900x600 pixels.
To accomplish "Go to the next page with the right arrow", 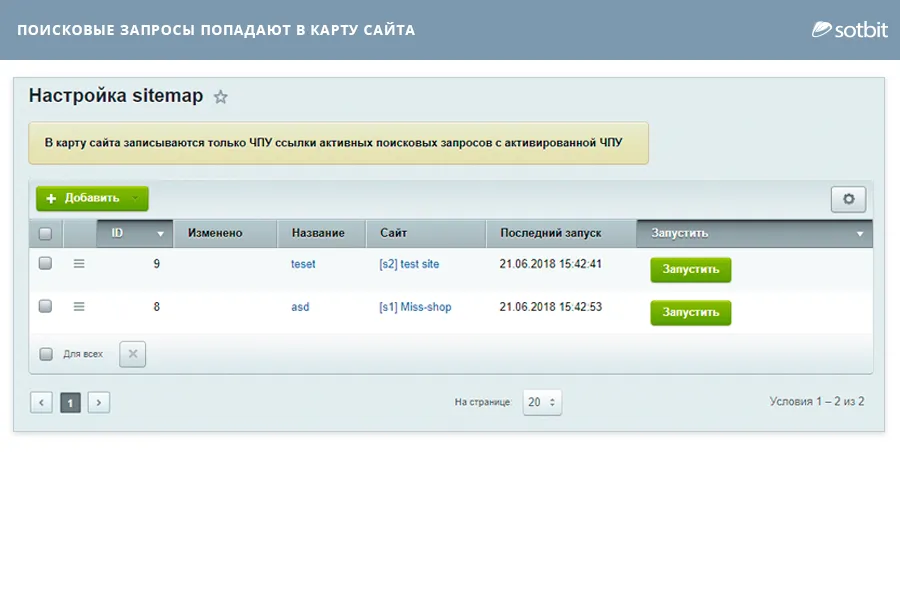I will [99, 402].
